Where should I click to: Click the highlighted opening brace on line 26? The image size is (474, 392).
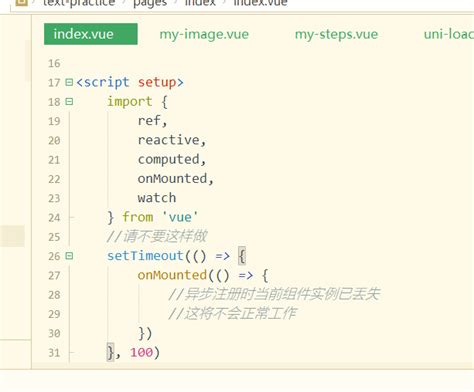click(x=242, y=256)
